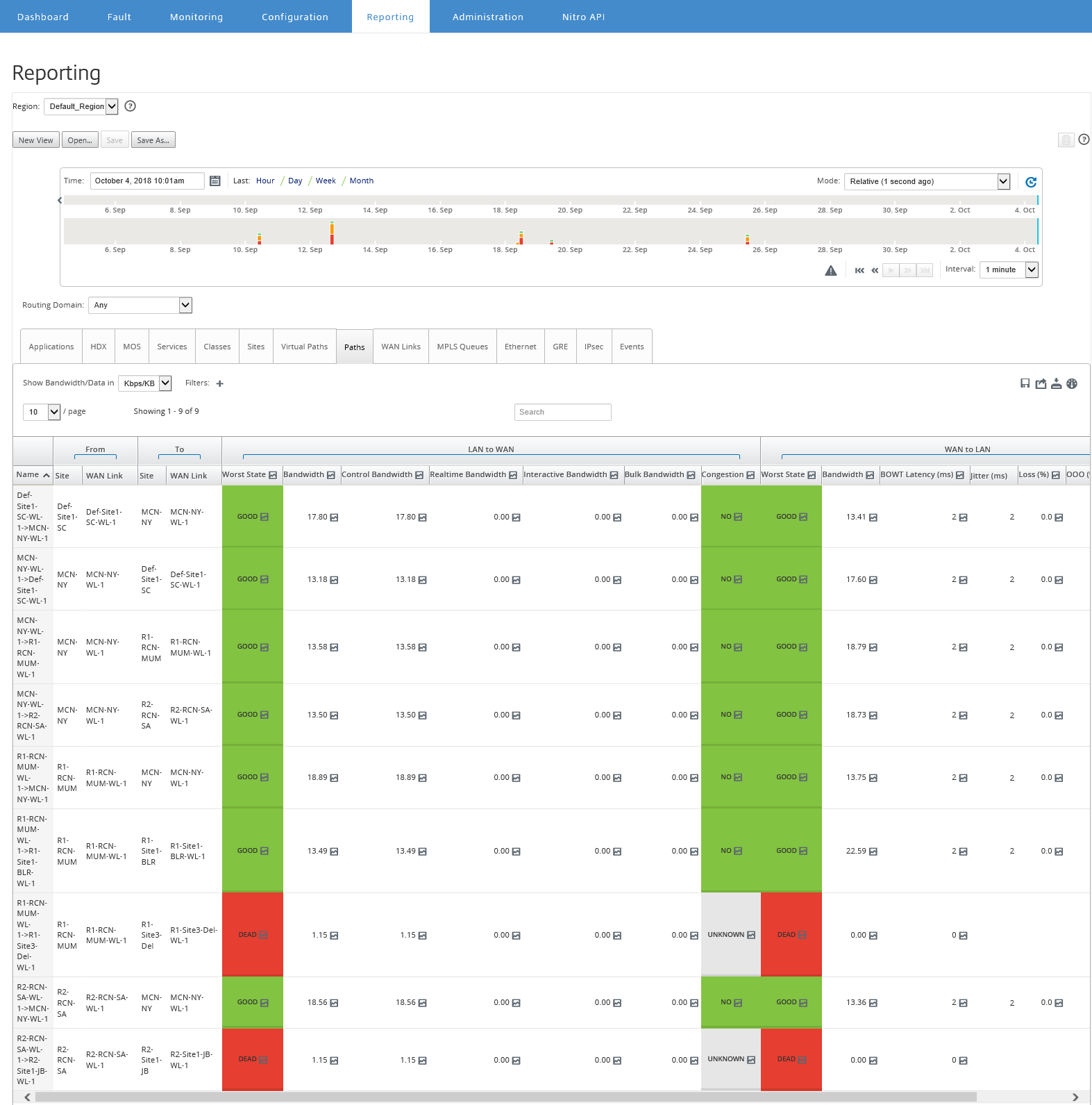1092x1105 pixels.
Task: Jump to the first timeline interval
Action: coord(859,270)
